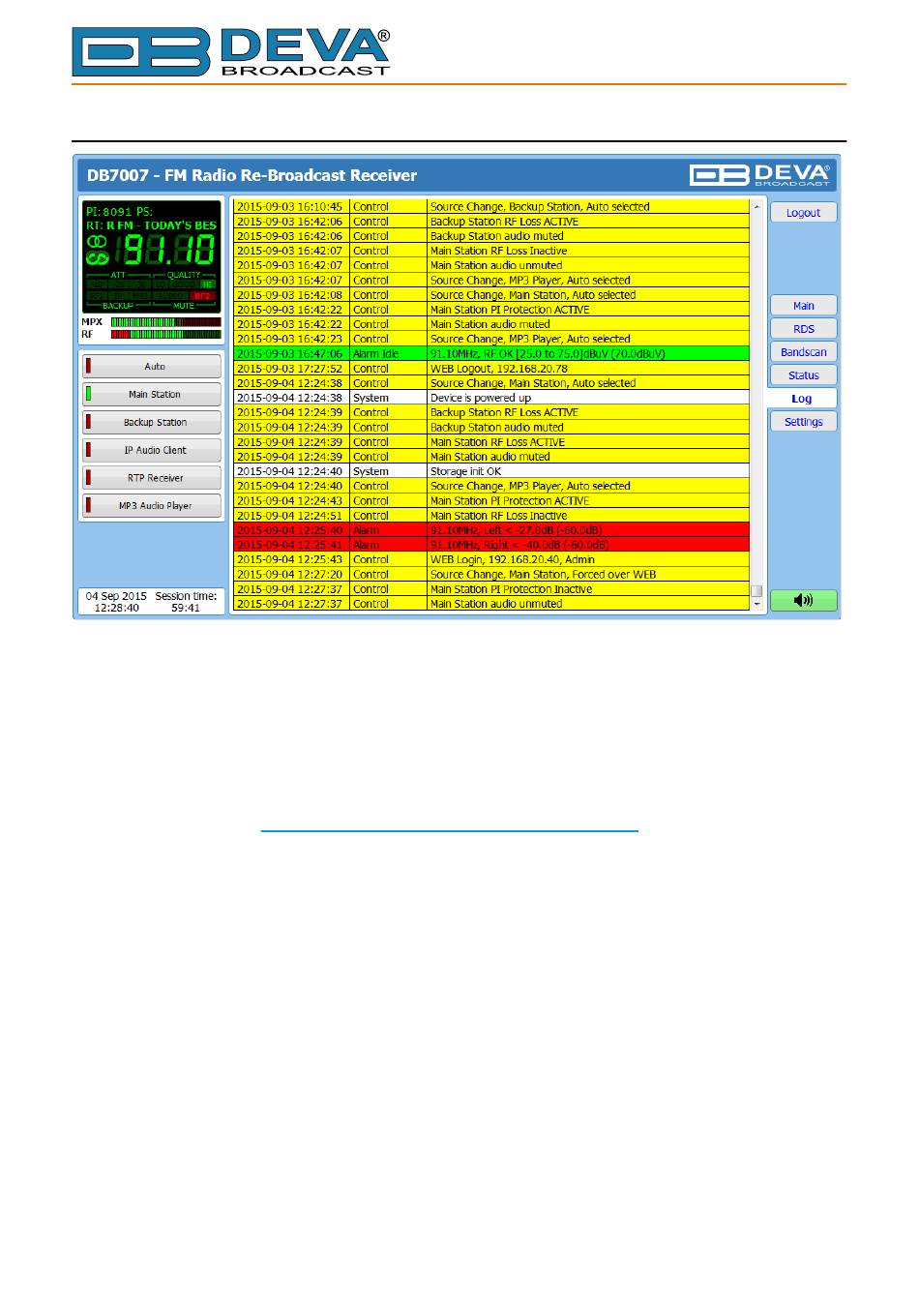Image resolution: width=919 pixels, height=1316 pixels.
Task: Click the Logout button
Action: coord(803,213)
